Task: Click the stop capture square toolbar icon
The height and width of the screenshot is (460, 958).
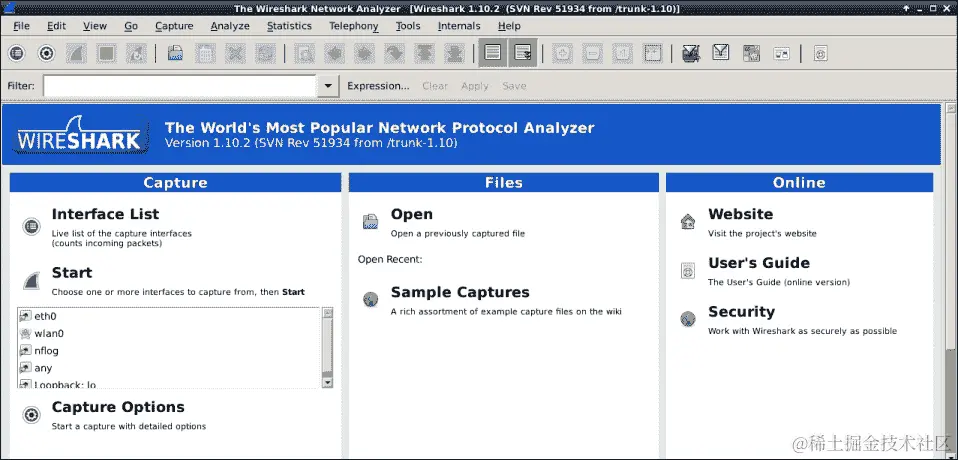Action: [107, 54]
